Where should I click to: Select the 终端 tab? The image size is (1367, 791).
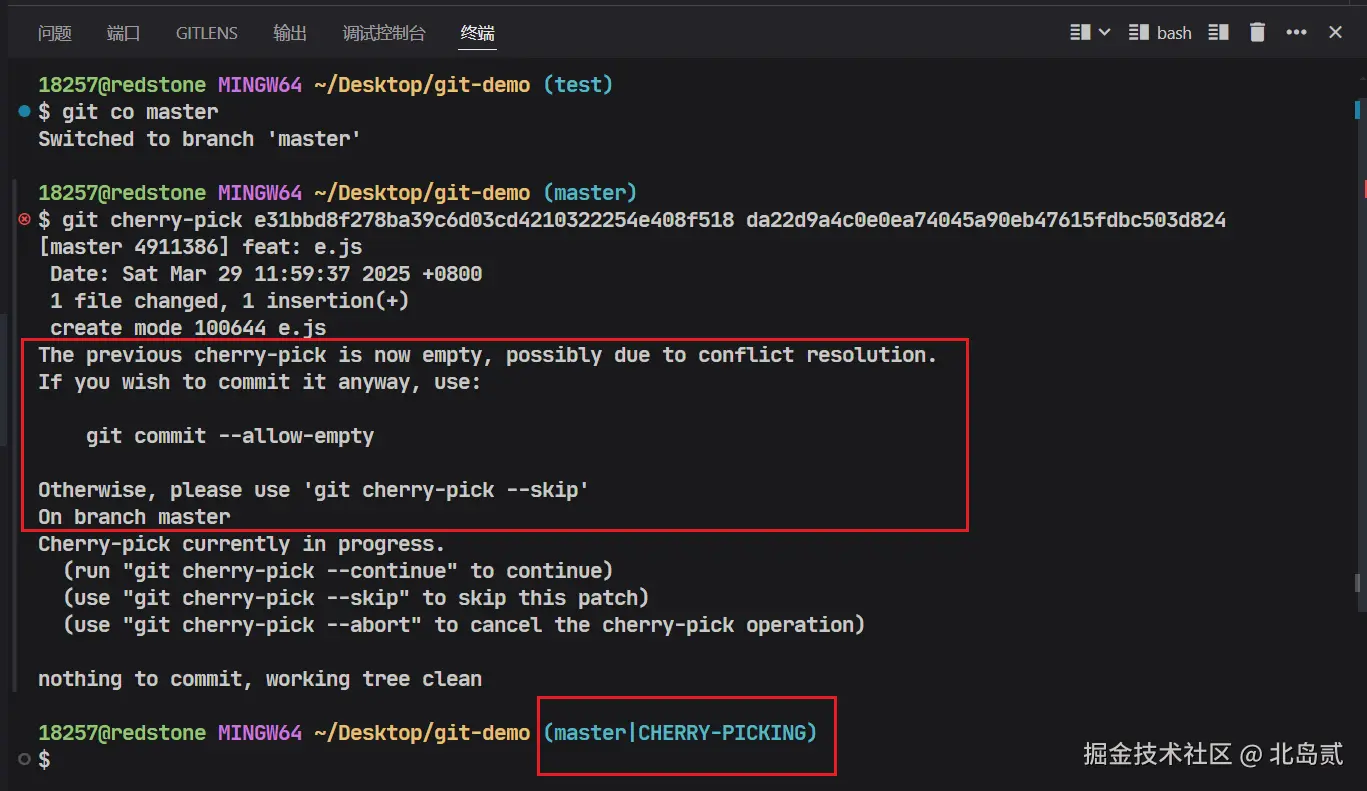tap(478, 33)
